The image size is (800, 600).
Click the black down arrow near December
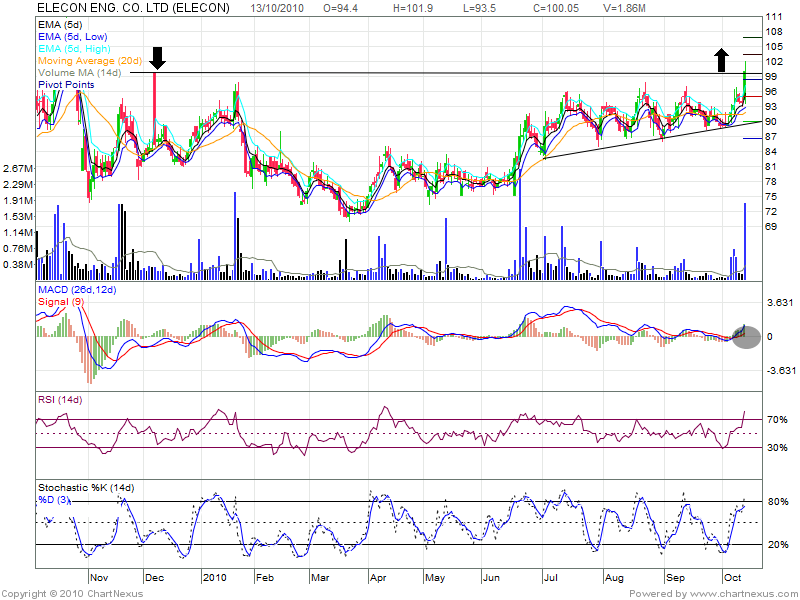click(x=155, y=57)
